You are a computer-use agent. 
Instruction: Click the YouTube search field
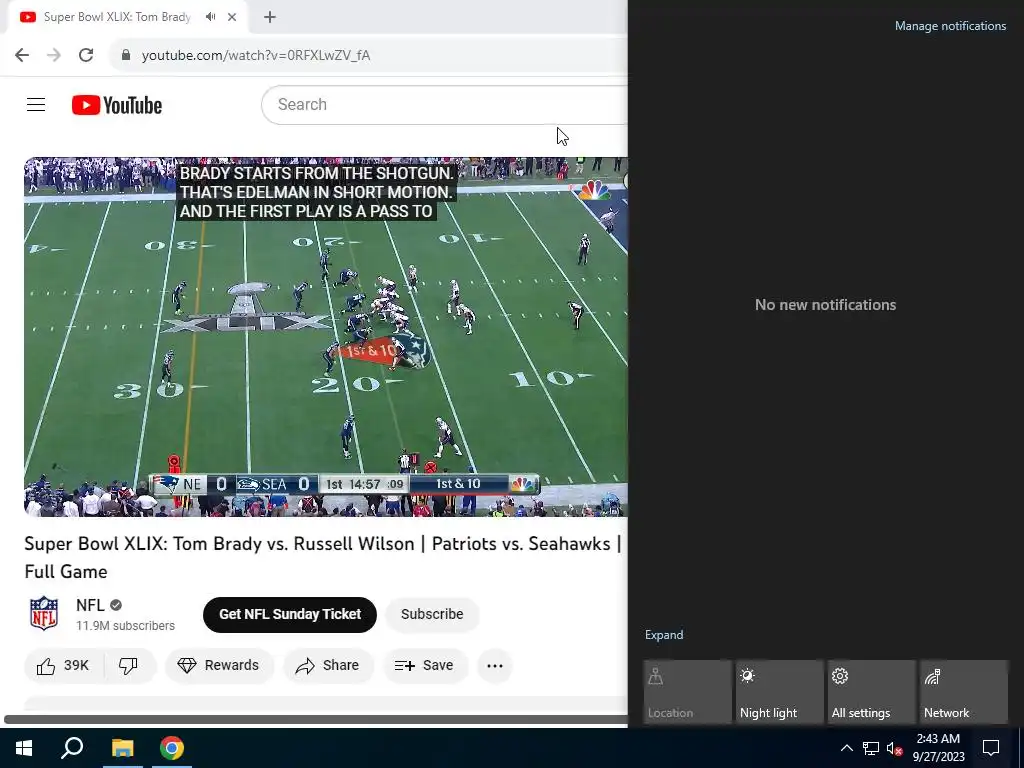pyautogui.click(x=444, y=104)
